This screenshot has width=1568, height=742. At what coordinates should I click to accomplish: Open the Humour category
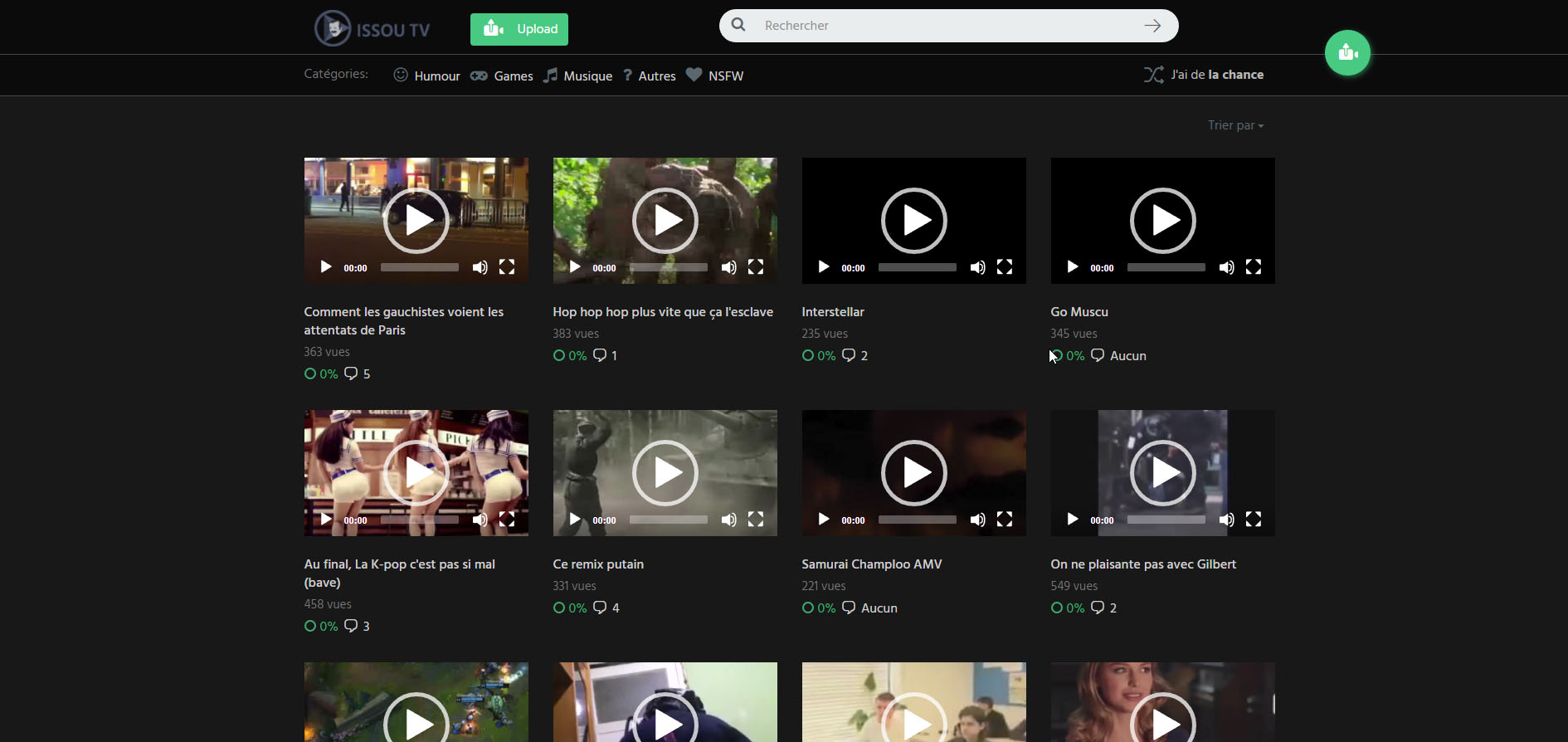click(x=426, y=76)
